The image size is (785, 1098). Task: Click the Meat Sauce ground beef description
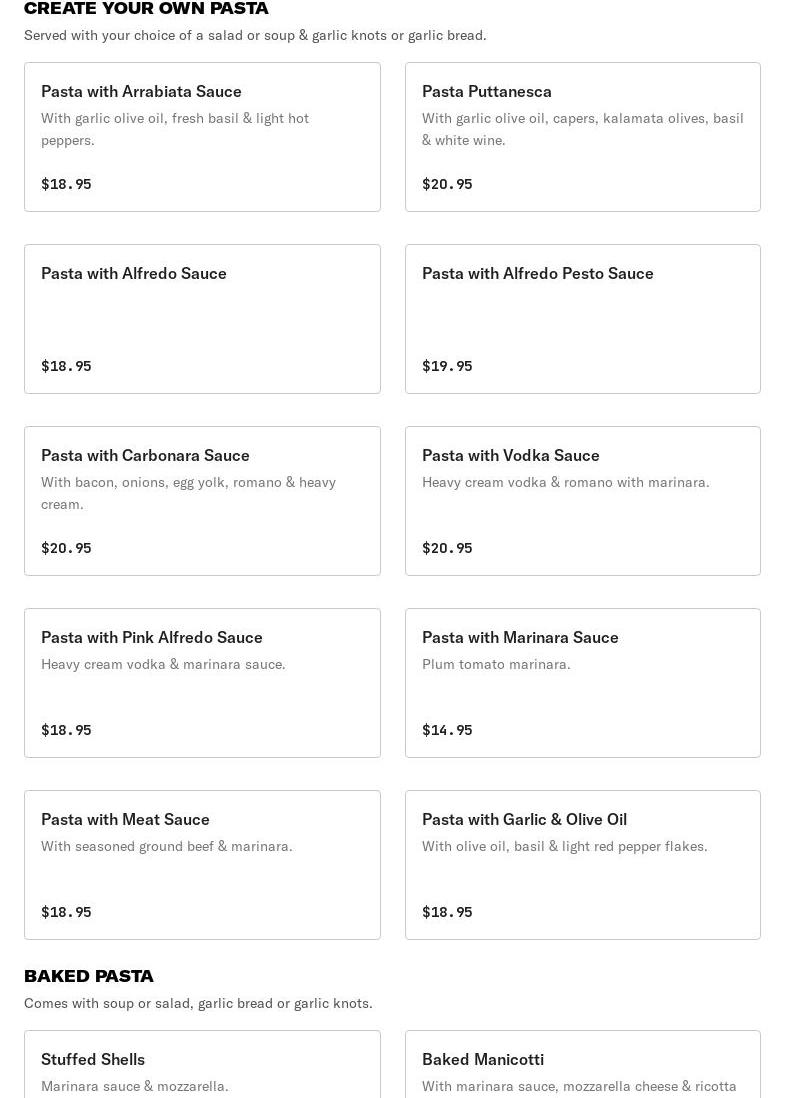tap(167, 846)
